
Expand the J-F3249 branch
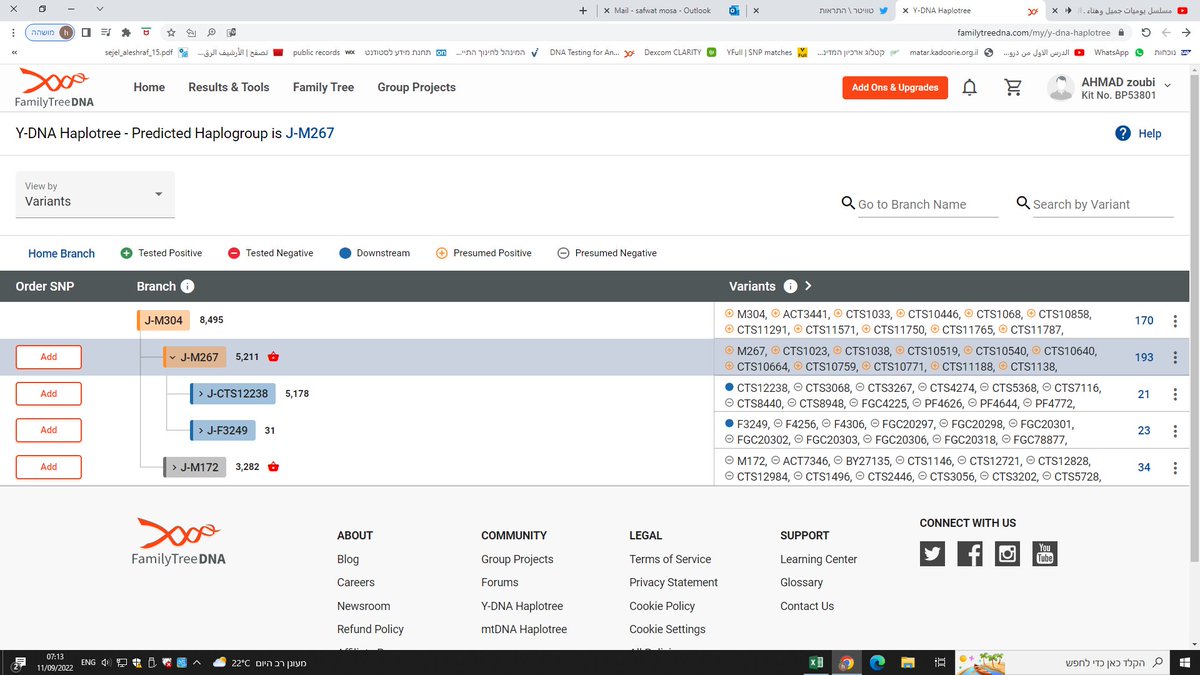click(200, 431)
